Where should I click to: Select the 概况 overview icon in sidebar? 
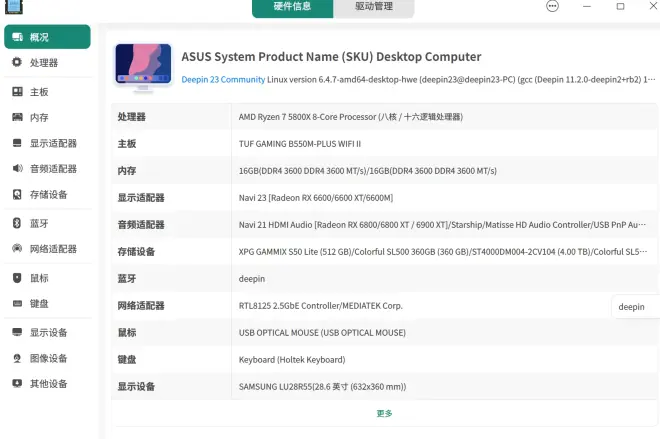[17, 37]
